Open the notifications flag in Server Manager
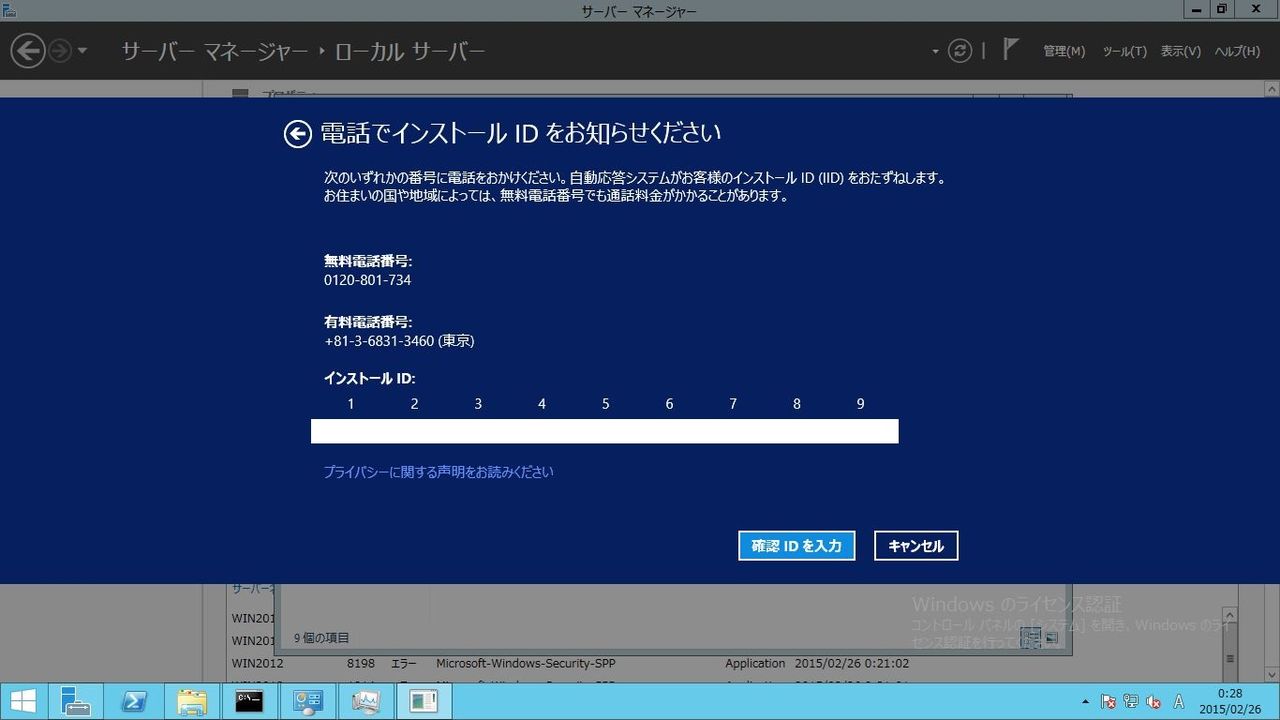The height and width of the screenshot is (720, 1280). point(1010,50)
